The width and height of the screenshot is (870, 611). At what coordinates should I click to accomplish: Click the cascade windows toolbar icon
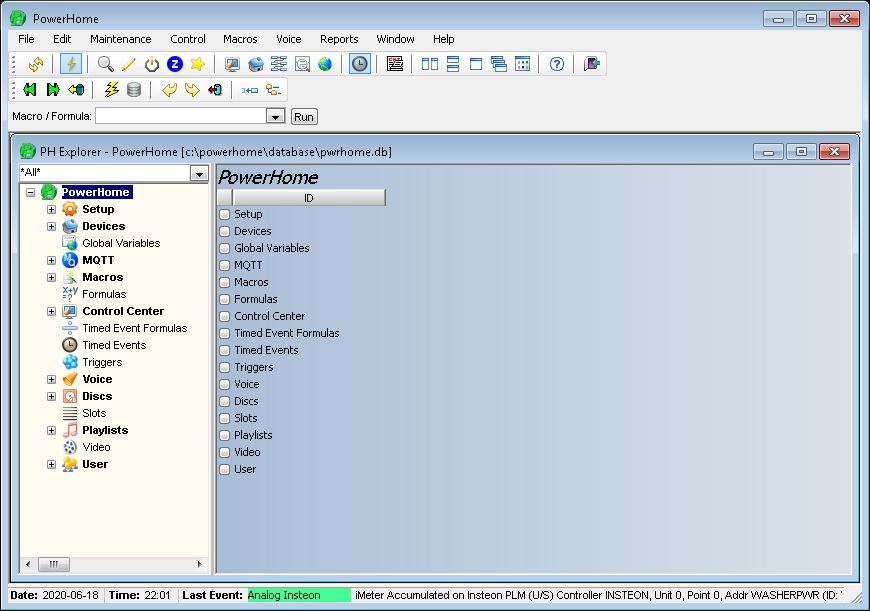[x=499, y=64]
